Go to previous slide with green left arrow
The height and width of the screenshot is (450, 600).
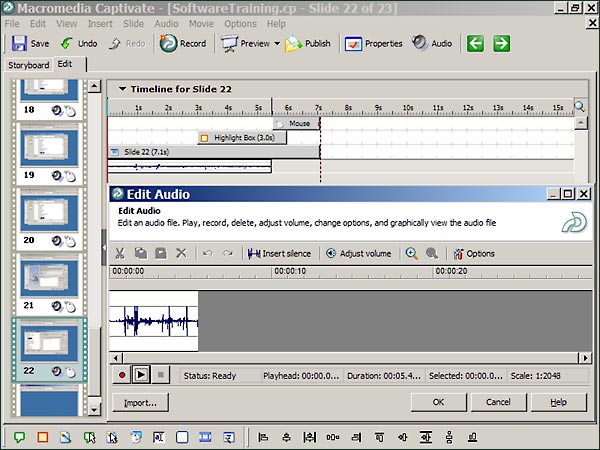point(475,43)
